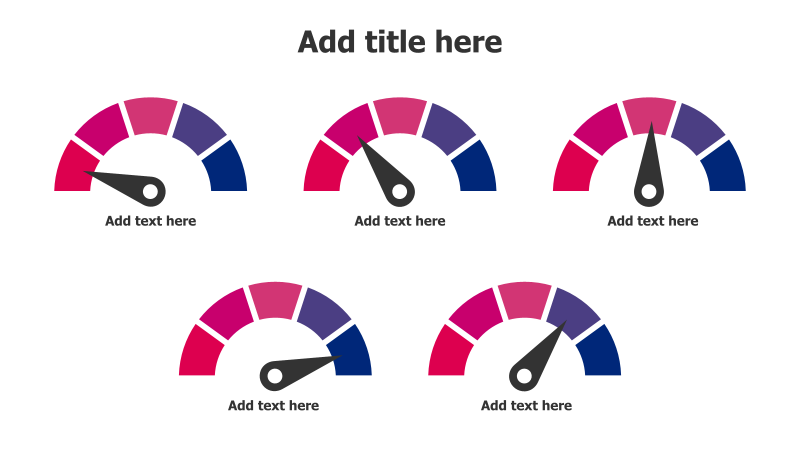Click 'Add text here' under the bottom-left gauge
The height and width of the screenshot is (450, 800).
[273, 406]
